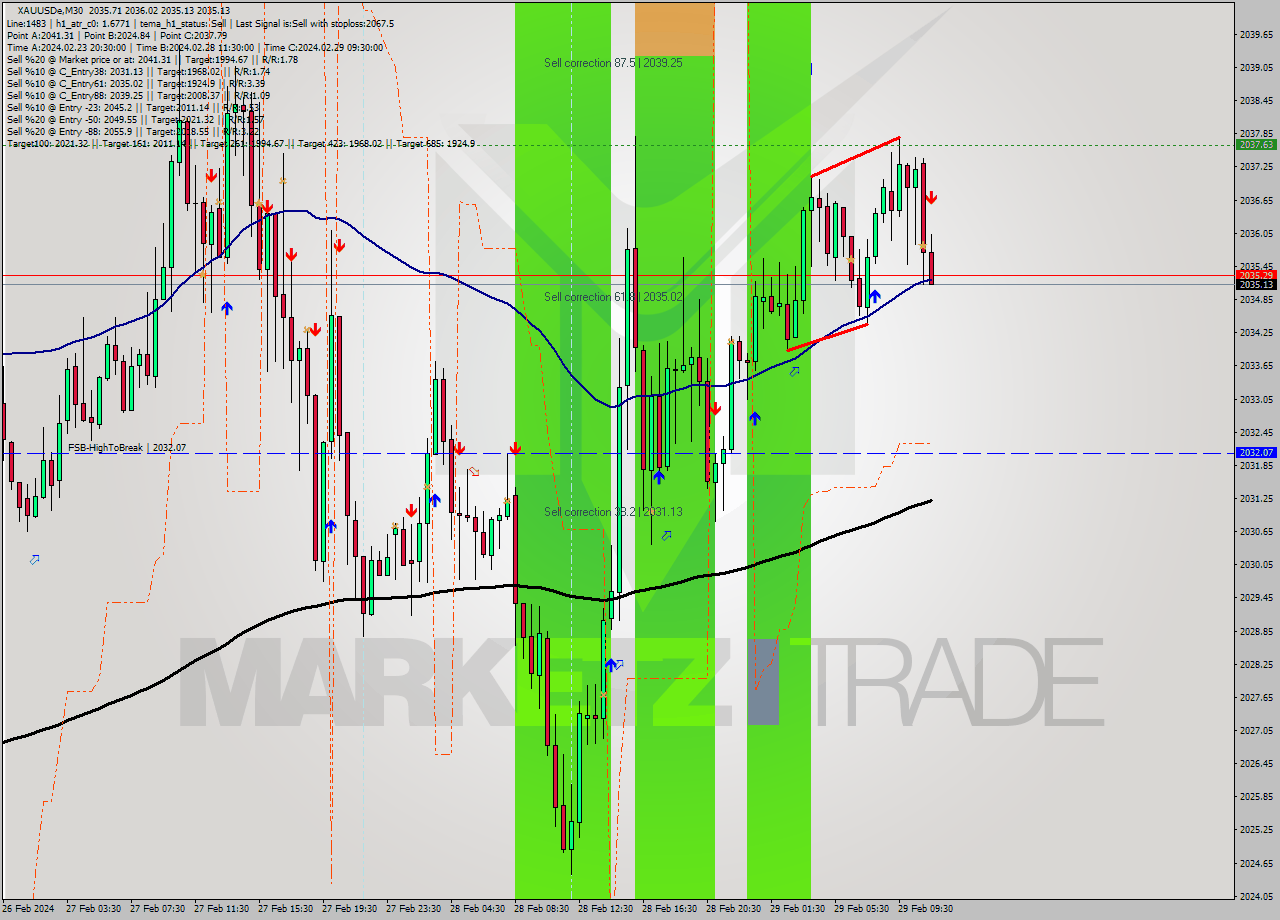Click the '27 Feb 15:30' time axis label

point(286,909)
